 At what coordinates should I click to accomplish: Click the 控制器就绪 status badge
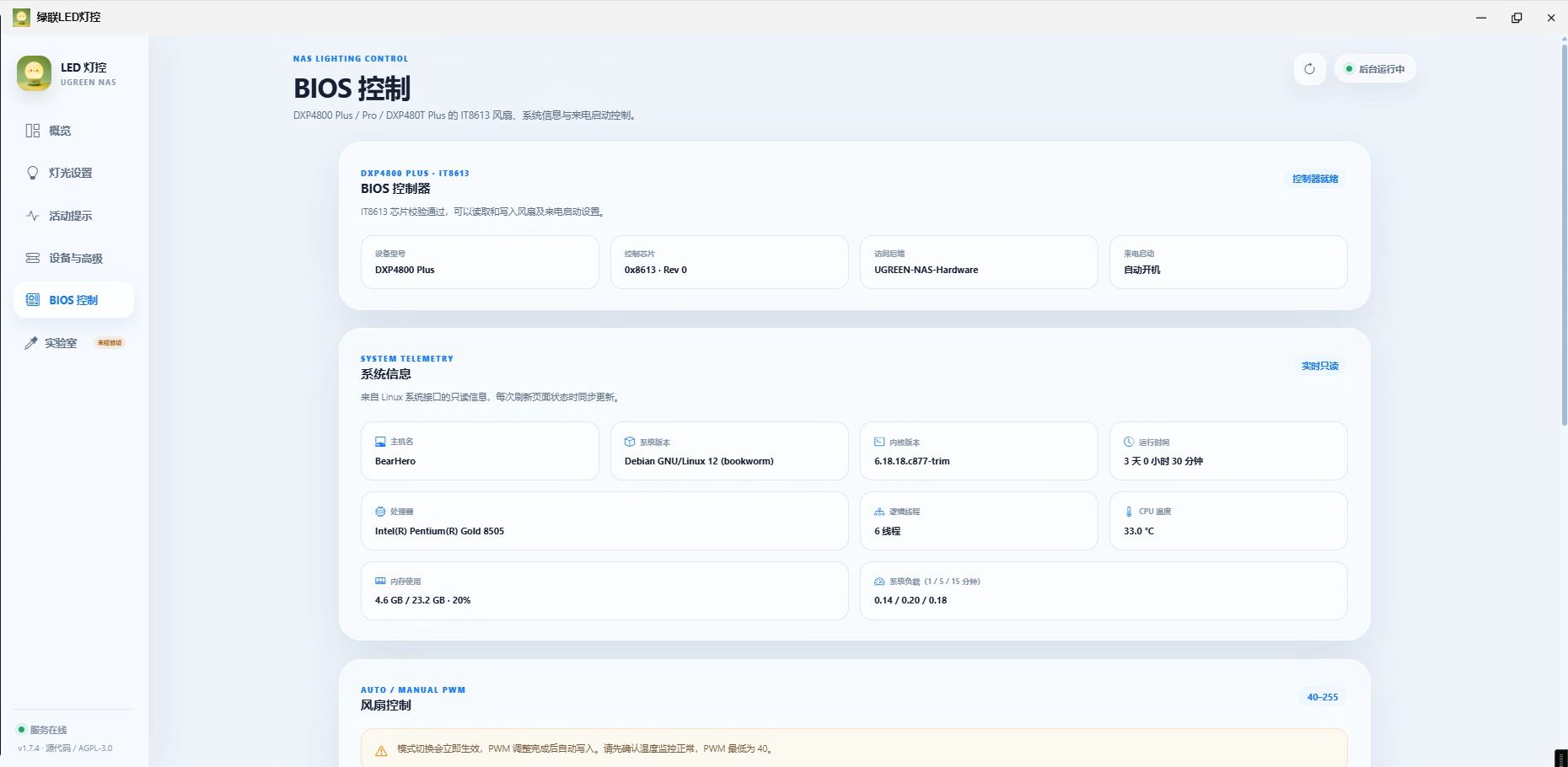[x=1315, y=179]
